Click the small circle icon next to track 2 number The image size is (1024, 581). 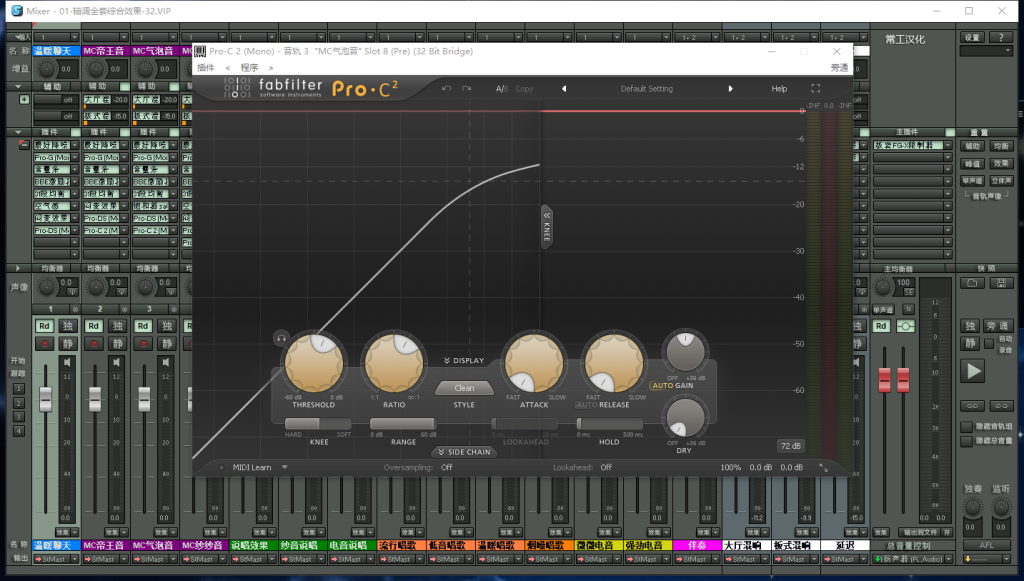point(124,309)
